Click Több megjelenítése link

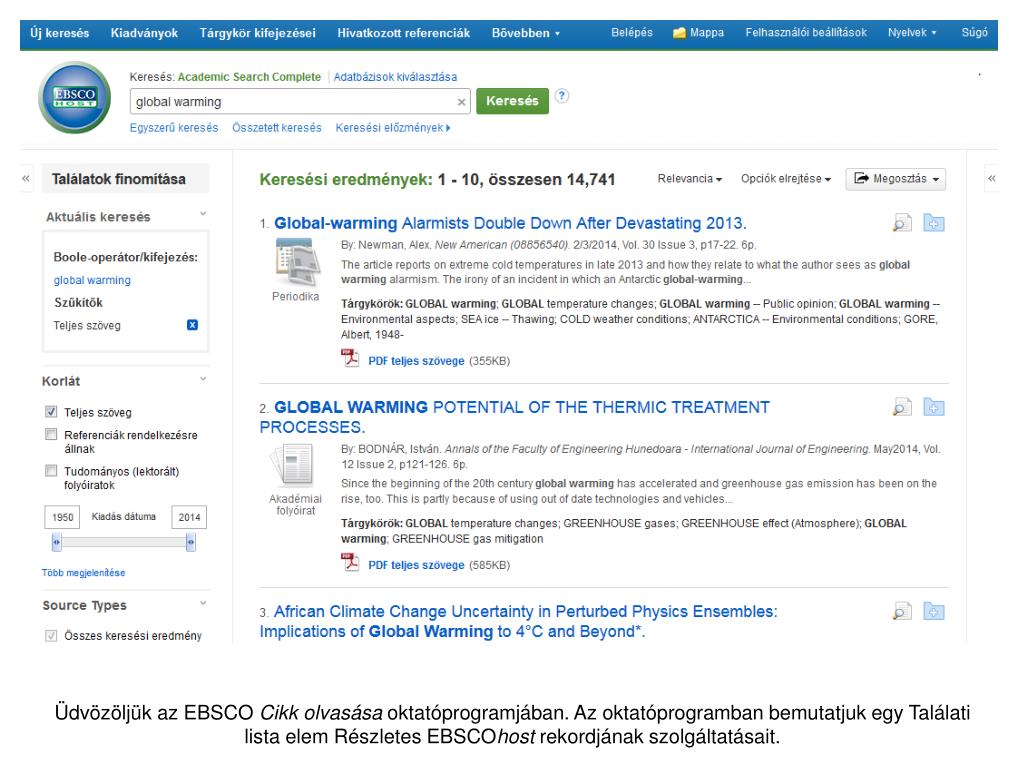[x=84, y=573]
